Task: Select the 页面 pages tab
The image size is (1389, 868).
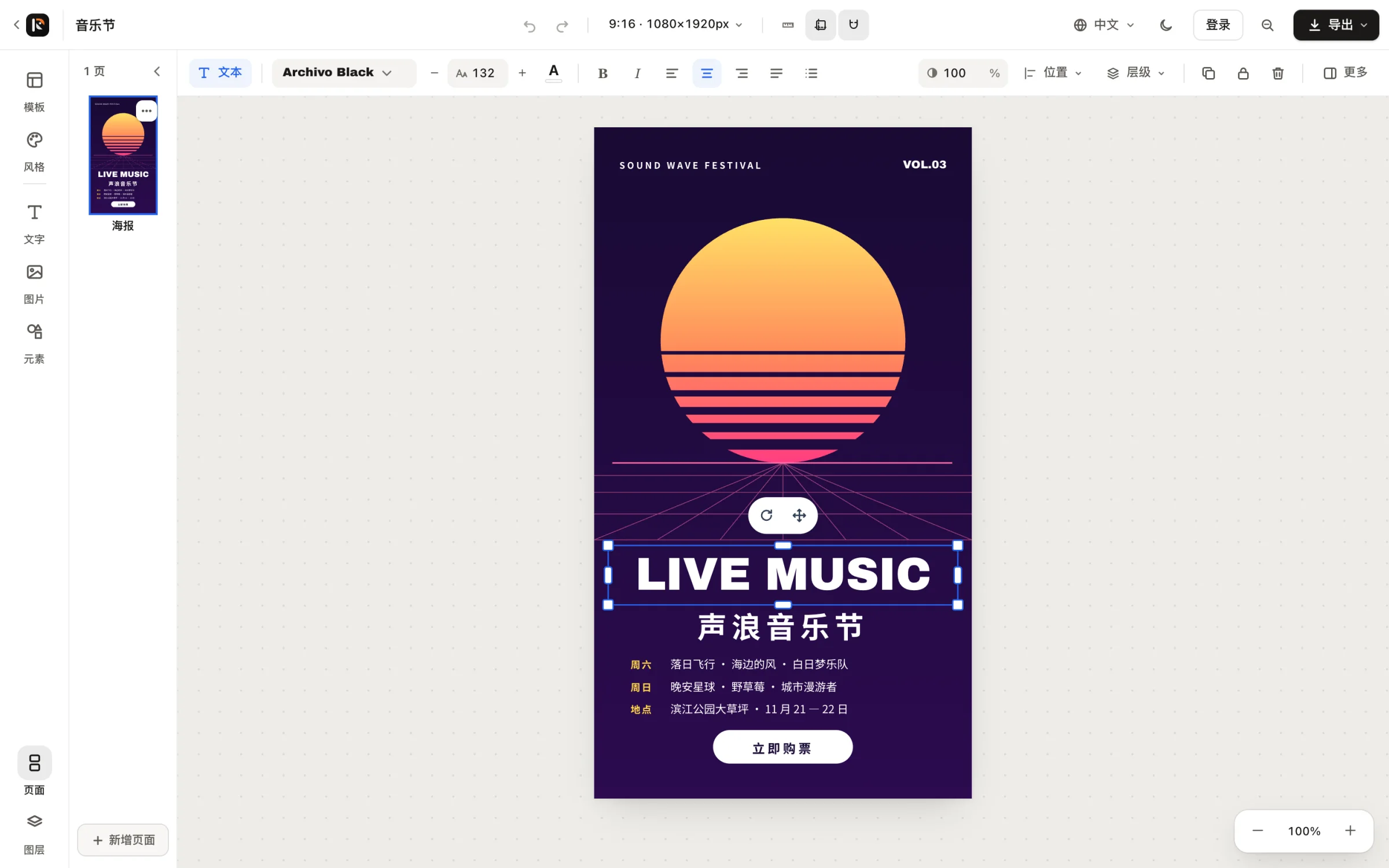Action: pyautogui.click(x=34, y=772)
